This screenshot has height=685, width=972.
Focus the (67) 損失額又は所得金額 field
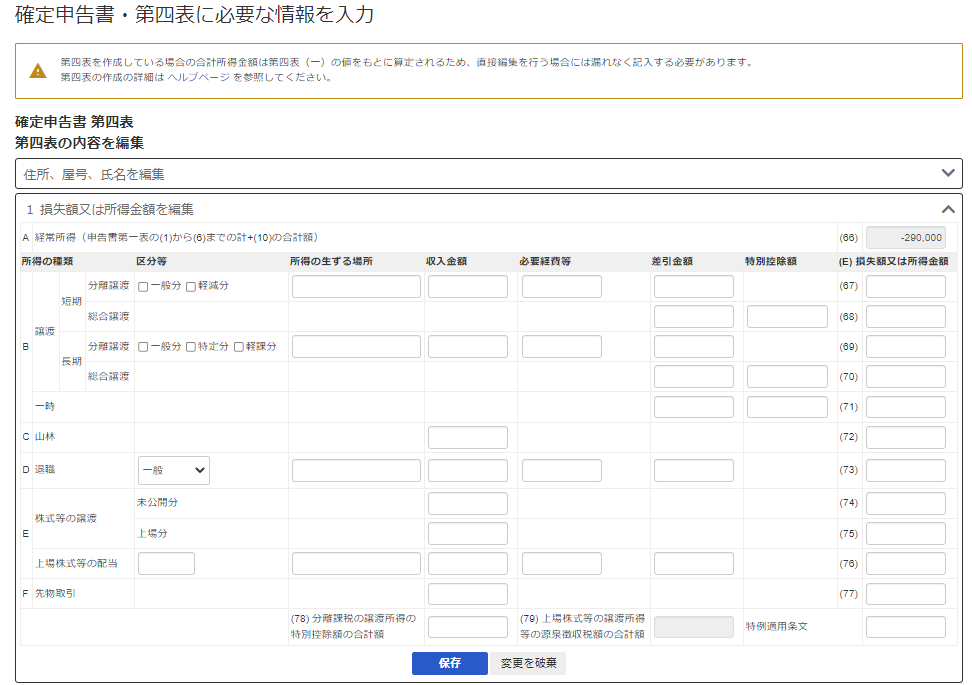click(906, 286)
